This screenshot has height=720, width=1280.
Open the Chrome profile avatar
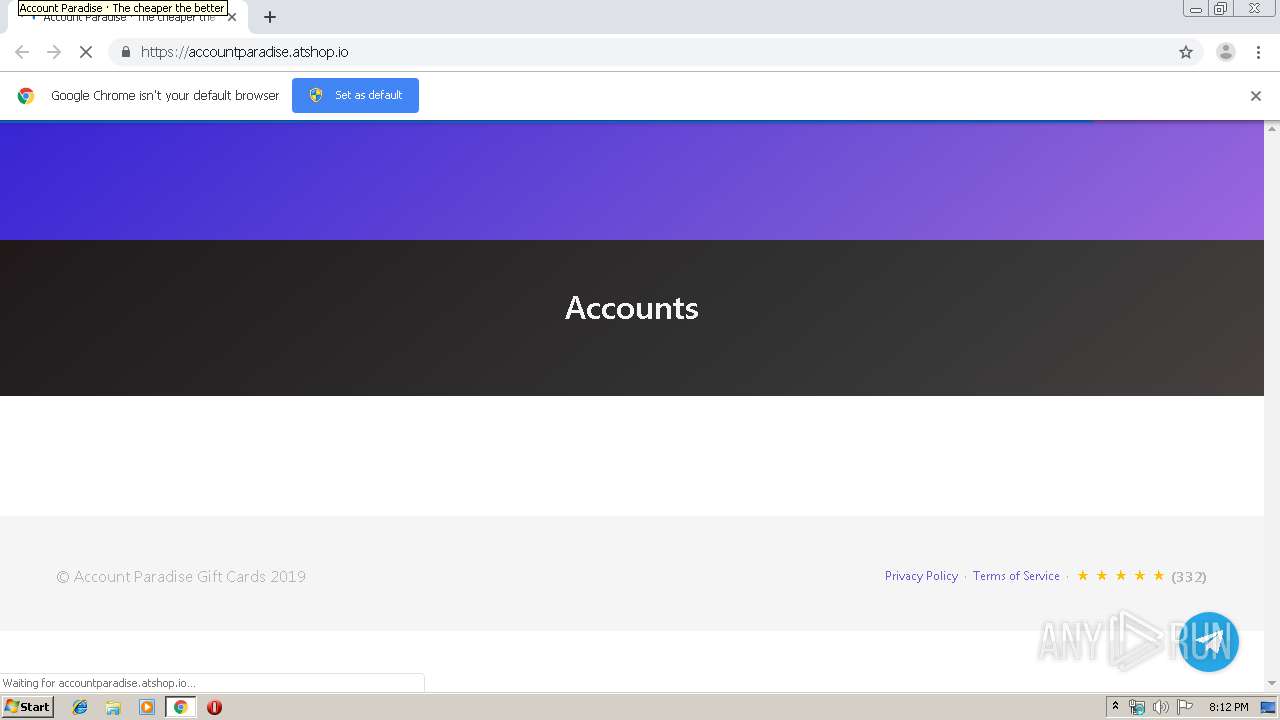click(x=1225, y=52)
